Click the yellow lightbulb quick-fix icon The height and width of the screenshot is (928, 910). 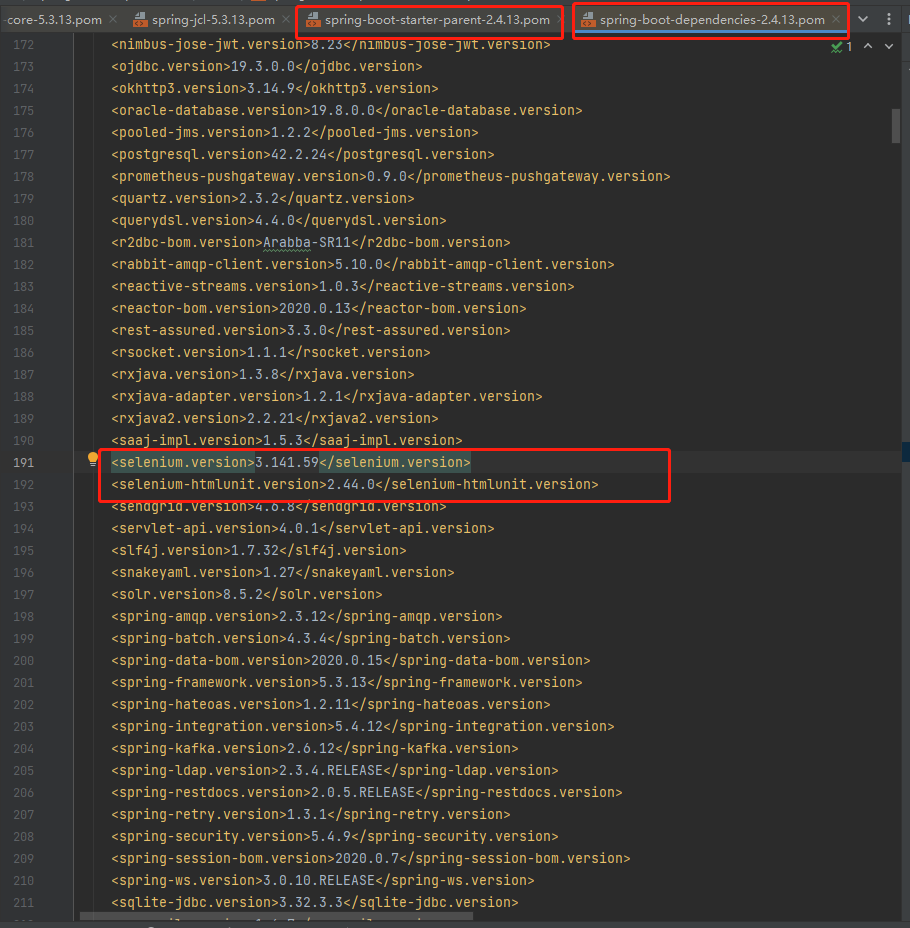coord(93,459)
